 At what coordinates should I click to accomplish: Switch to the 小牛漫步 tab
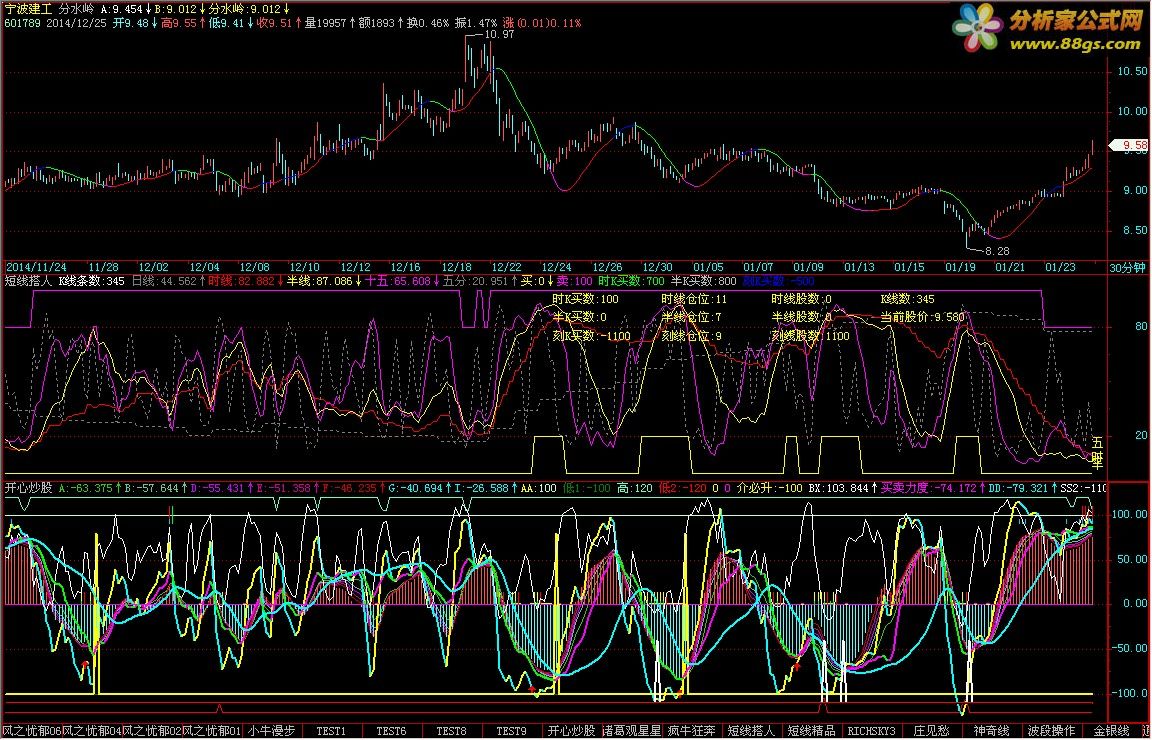pos(272,731)
